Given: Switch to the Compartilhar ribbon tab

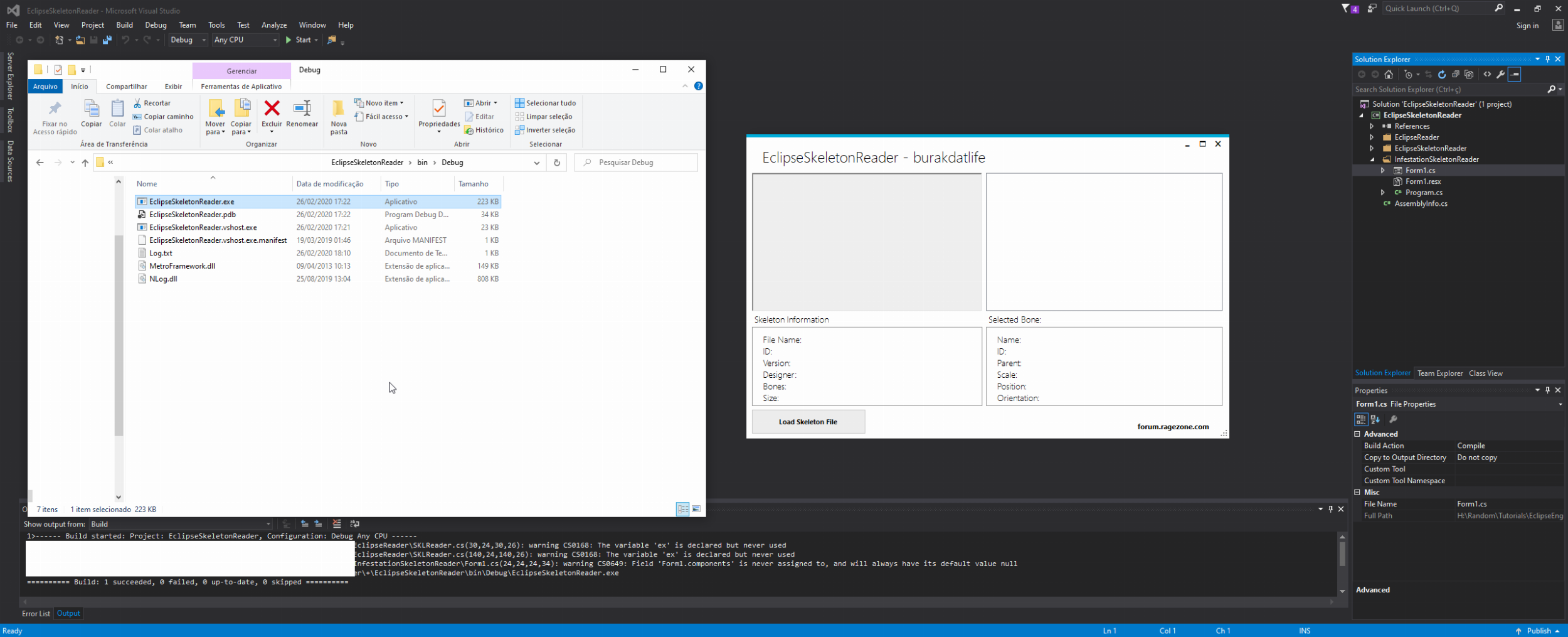Looking at the screenshot, I should (127, 87).
